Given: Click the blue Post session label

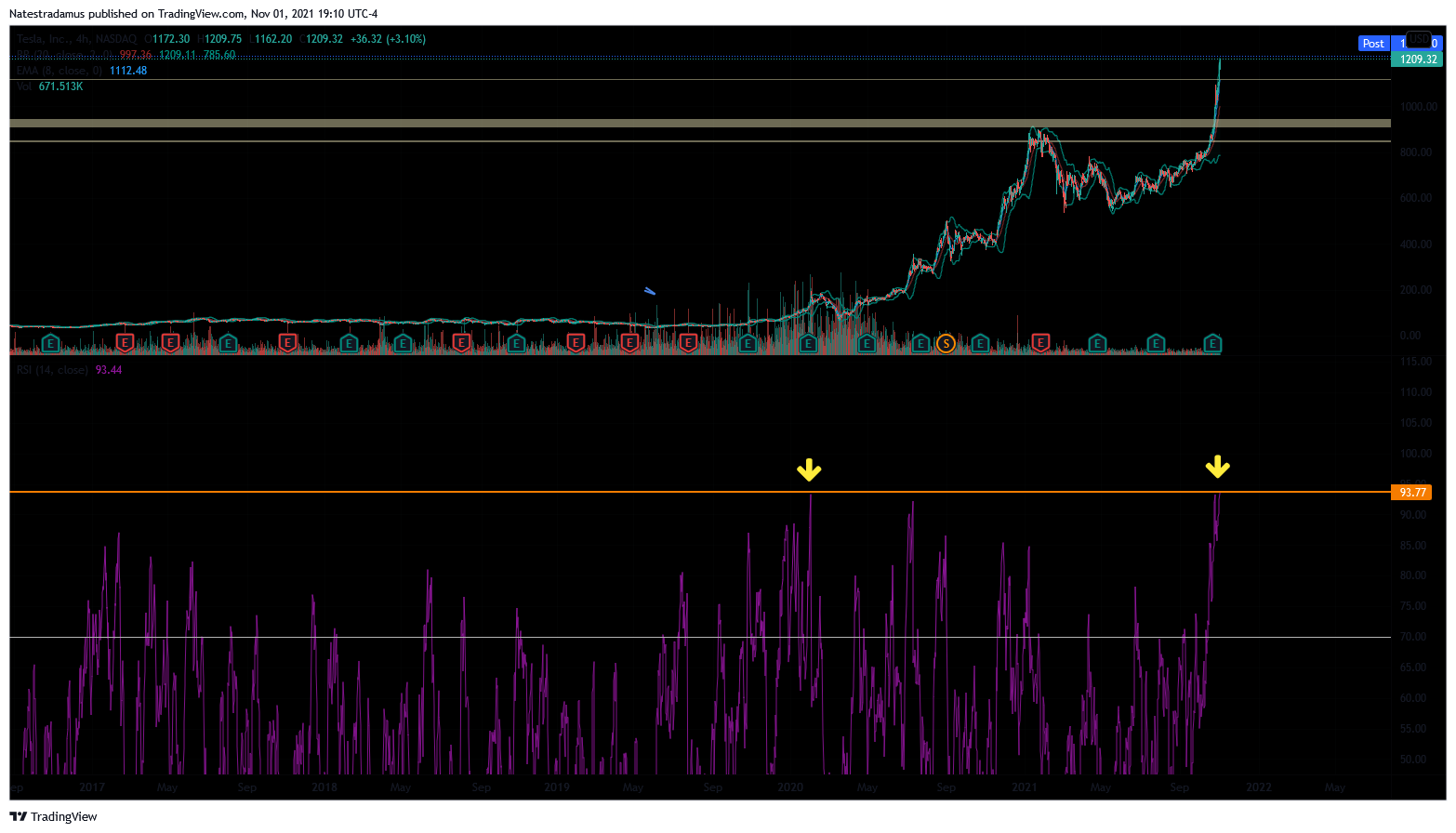Looking at the screenshot, I should pos(1373,44).
